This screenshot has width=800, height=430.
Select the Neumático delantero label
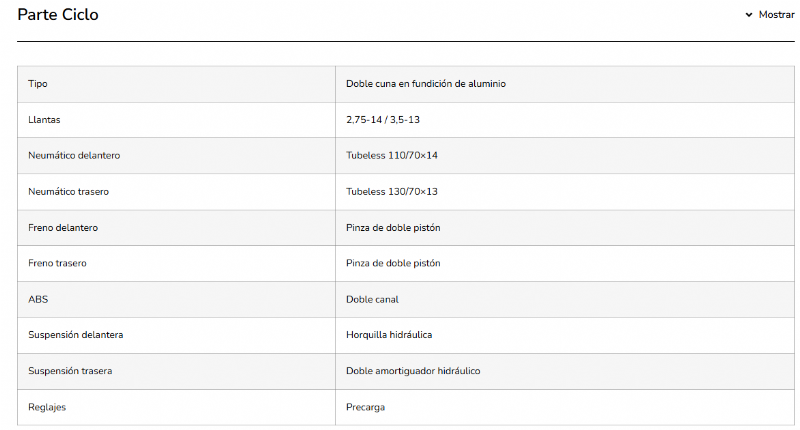click(75, 156)
